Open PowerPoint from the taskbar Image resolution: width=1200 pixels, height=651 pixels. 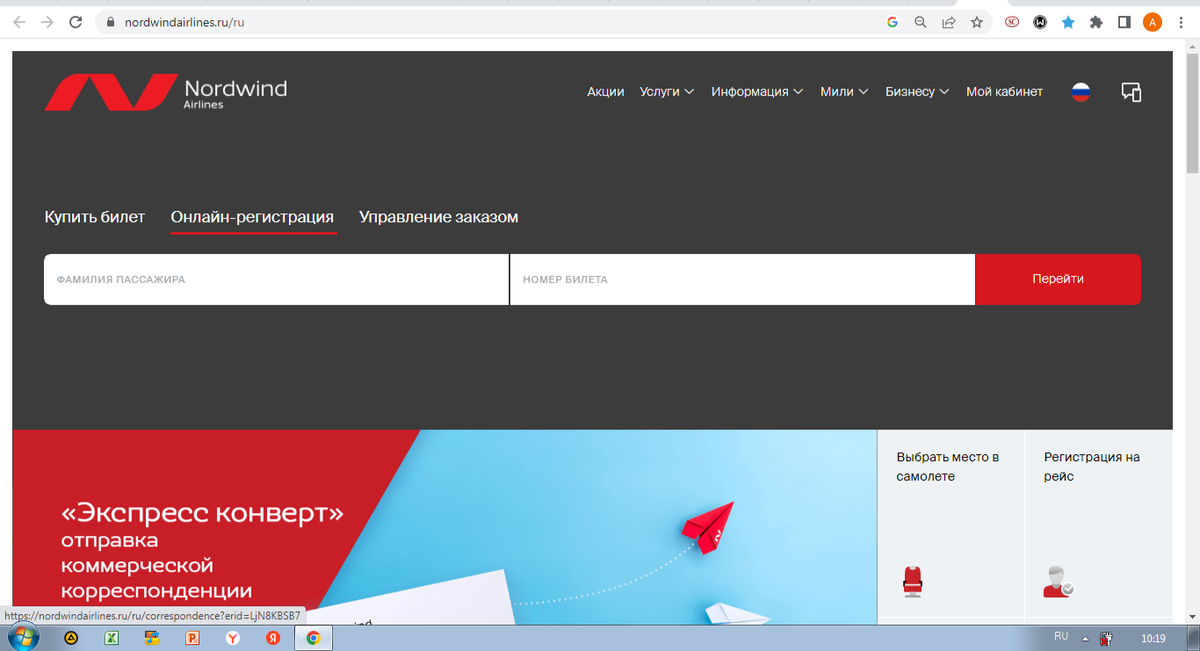click(x=192, y=638)
